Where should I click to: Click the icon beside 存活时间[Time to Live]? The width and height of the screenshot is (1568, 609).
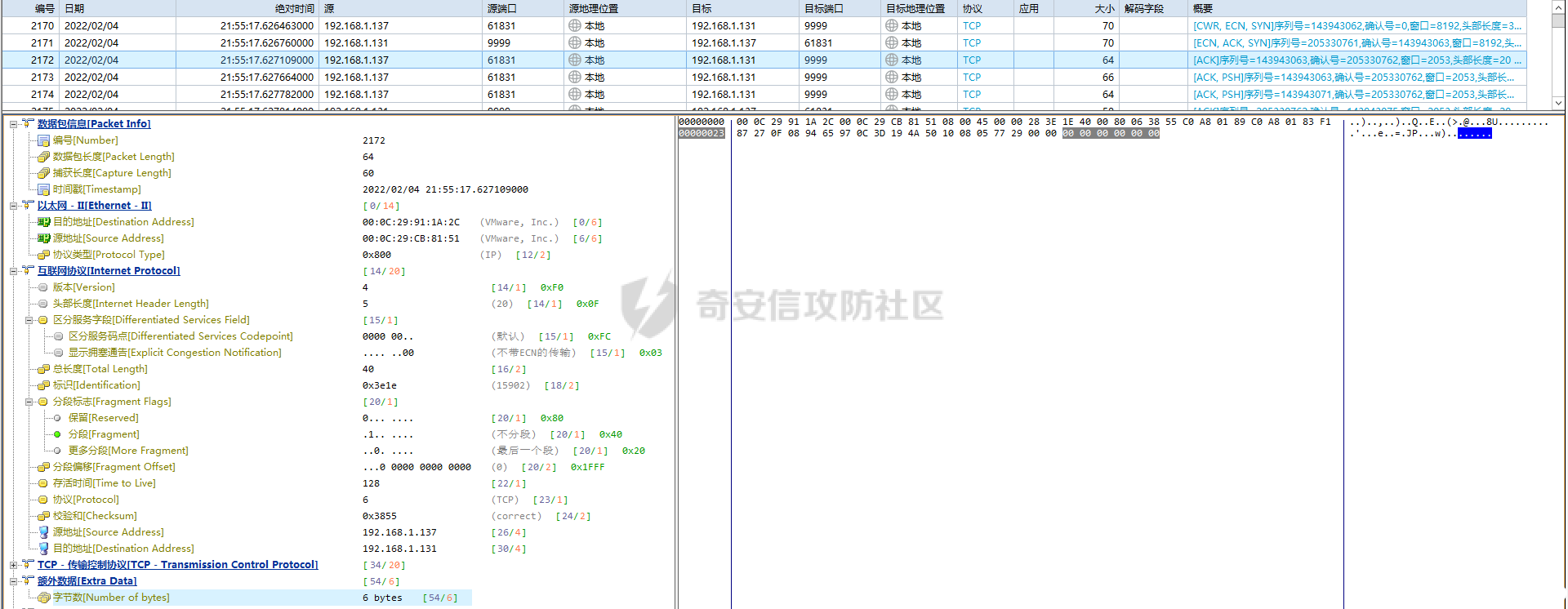click(x=44, y=483)
